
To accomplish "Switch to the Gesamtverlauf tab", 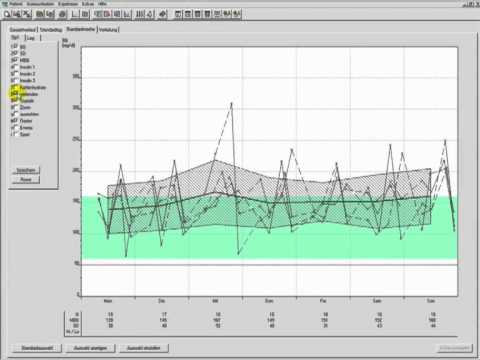I will (23, 30).
